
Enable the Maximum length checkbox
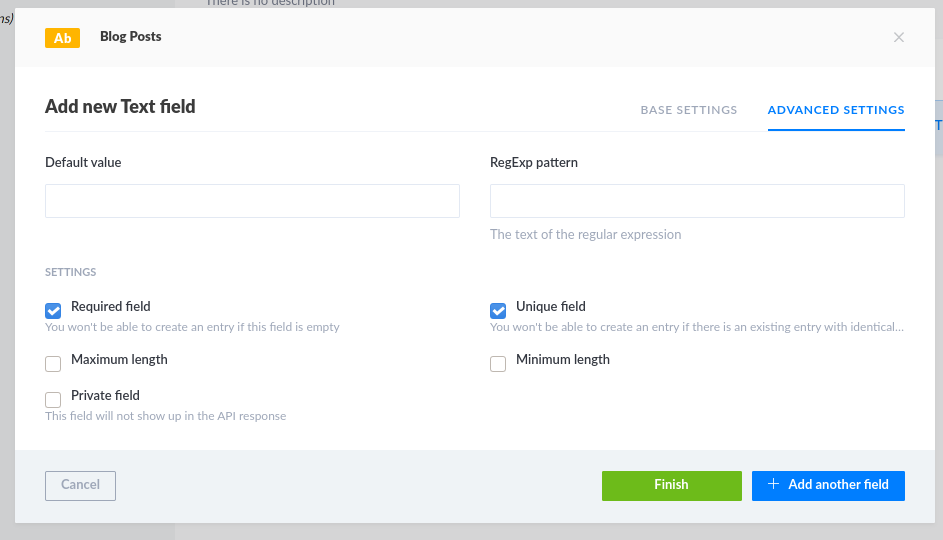tap(53, 364)
